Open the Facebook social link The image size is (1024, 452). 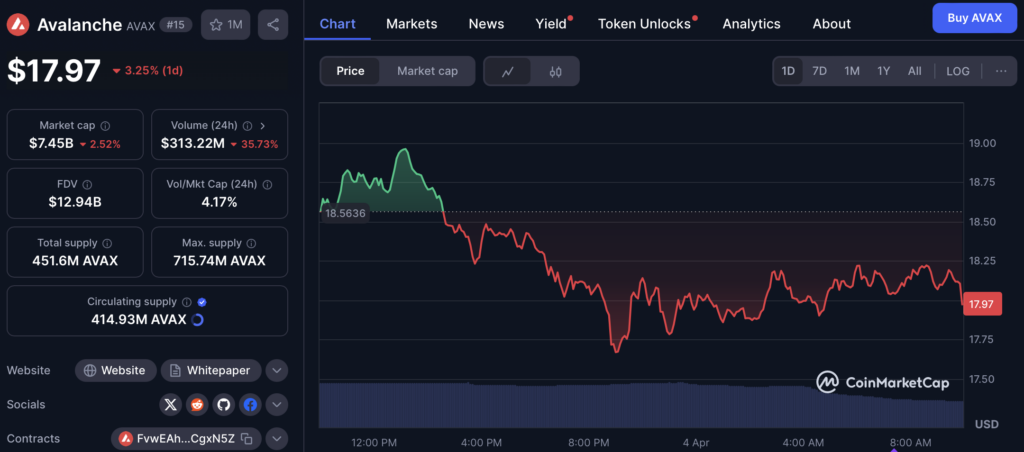(250, 405)
